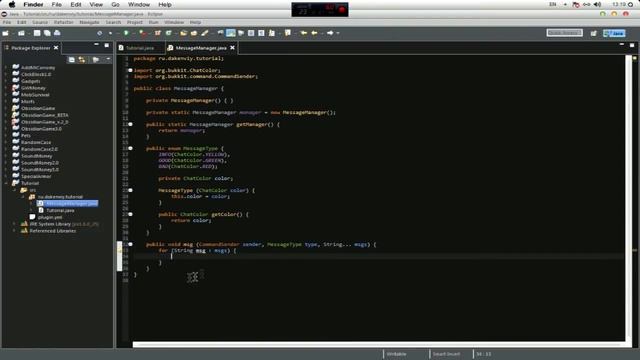This screenshot has height=360, width=640.
Task: Click the editor vertical scrollbar
Action: (x=629, y=198)
